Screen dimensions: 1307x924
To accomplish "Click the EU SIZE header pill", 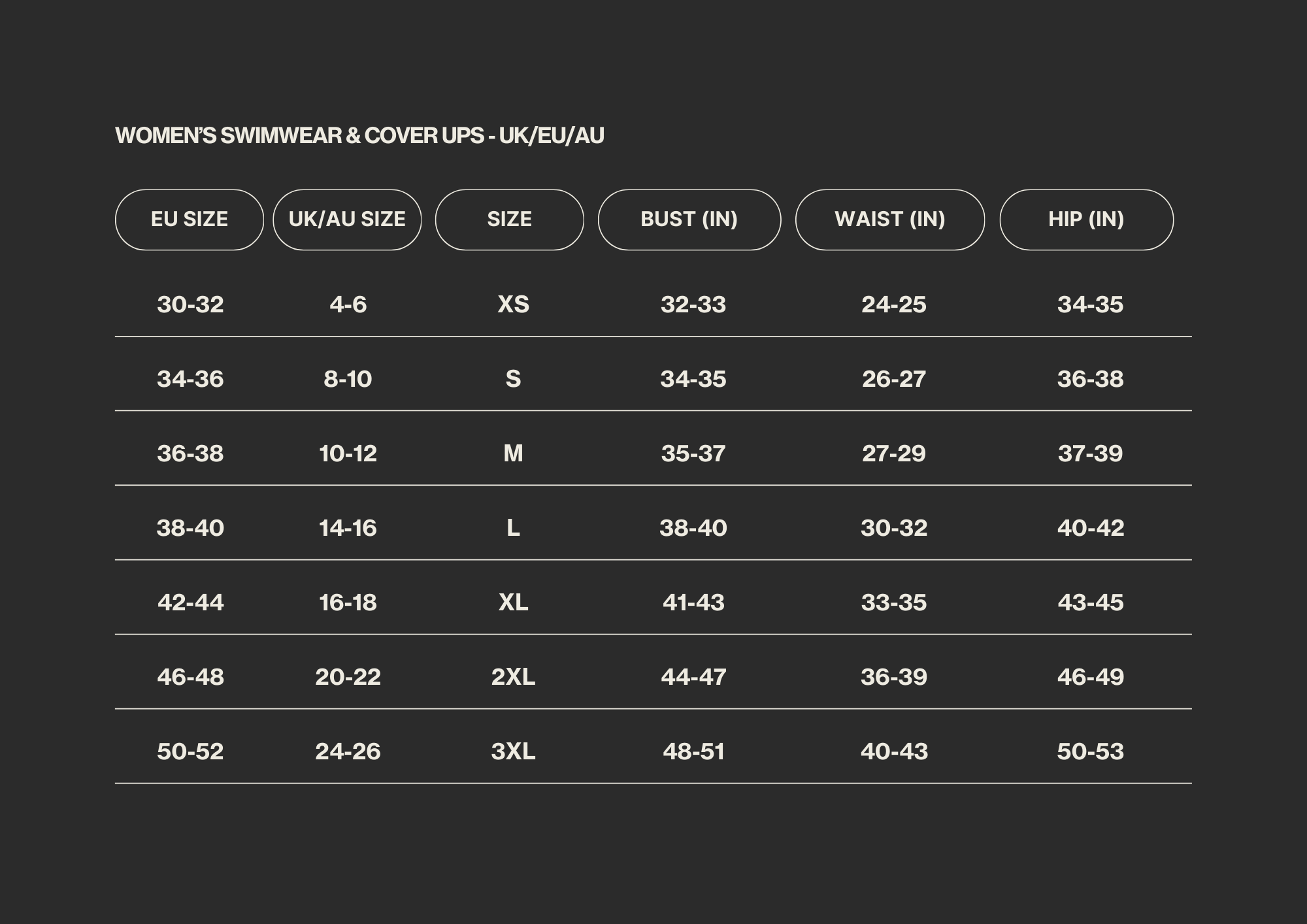I will tap(190, 220).
